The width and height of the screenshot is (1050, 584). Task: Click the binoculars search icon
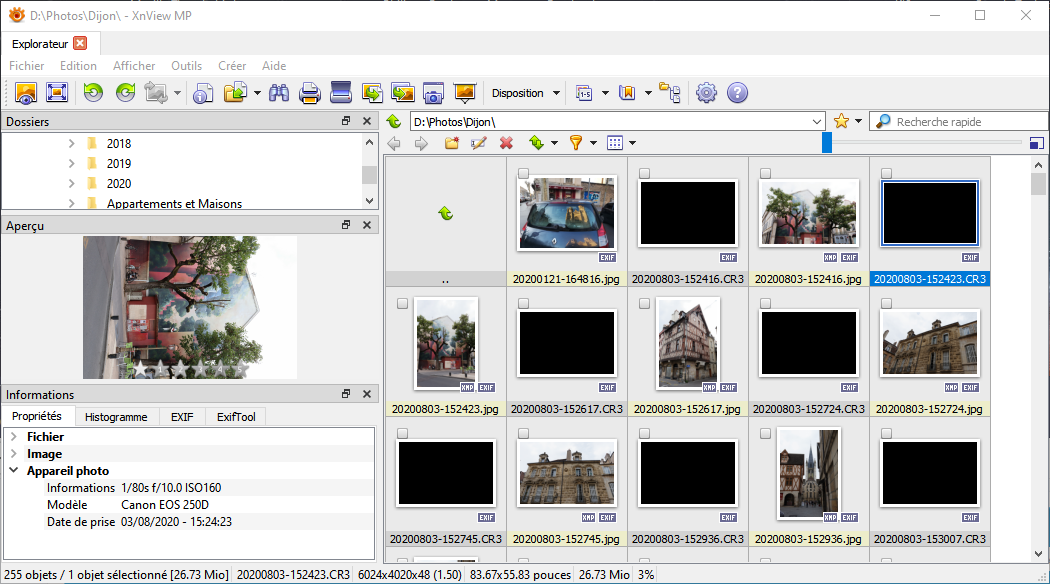pyautogui.click(x=279, y=93)
